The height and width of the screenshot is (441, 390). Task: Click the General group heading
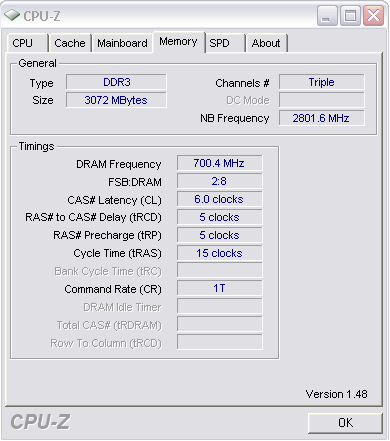[37, 63]
